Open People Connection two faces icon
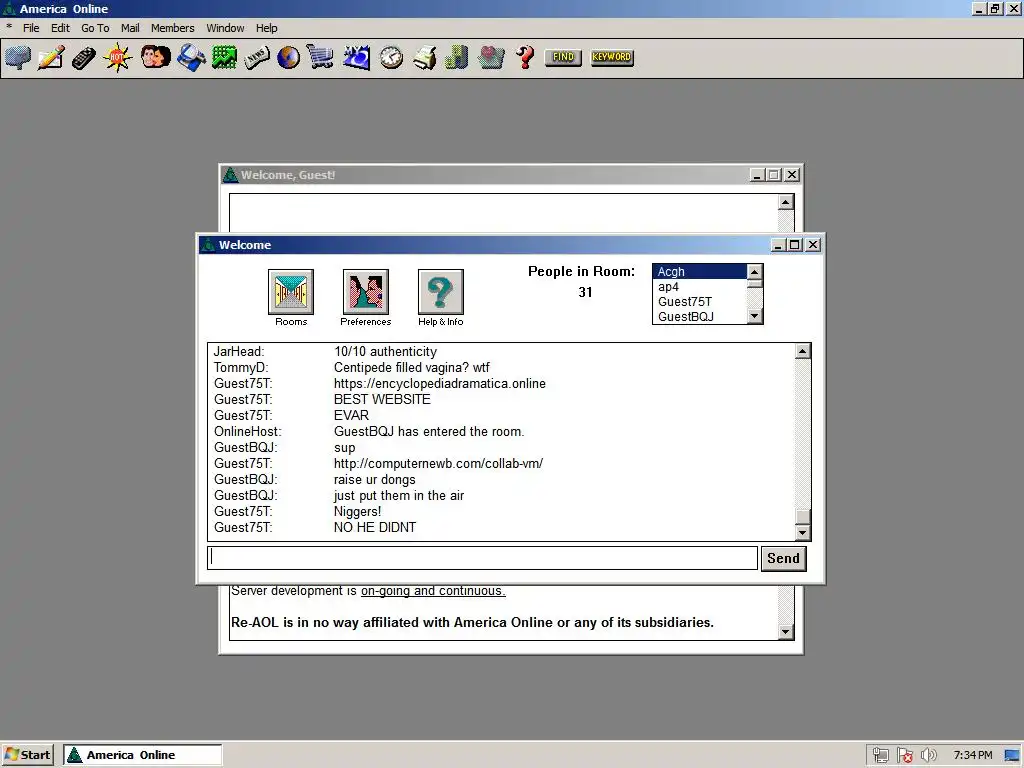The width and height of the screenshot is (1024, 768). 155,57
